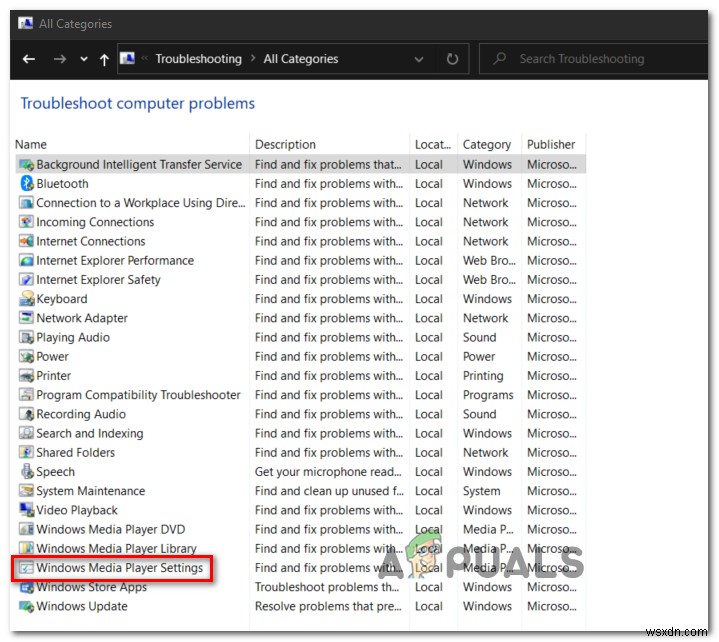Select the Bluetooth row name
The width and height of the screenshot is (719, 642).
[x=62, y=183]
